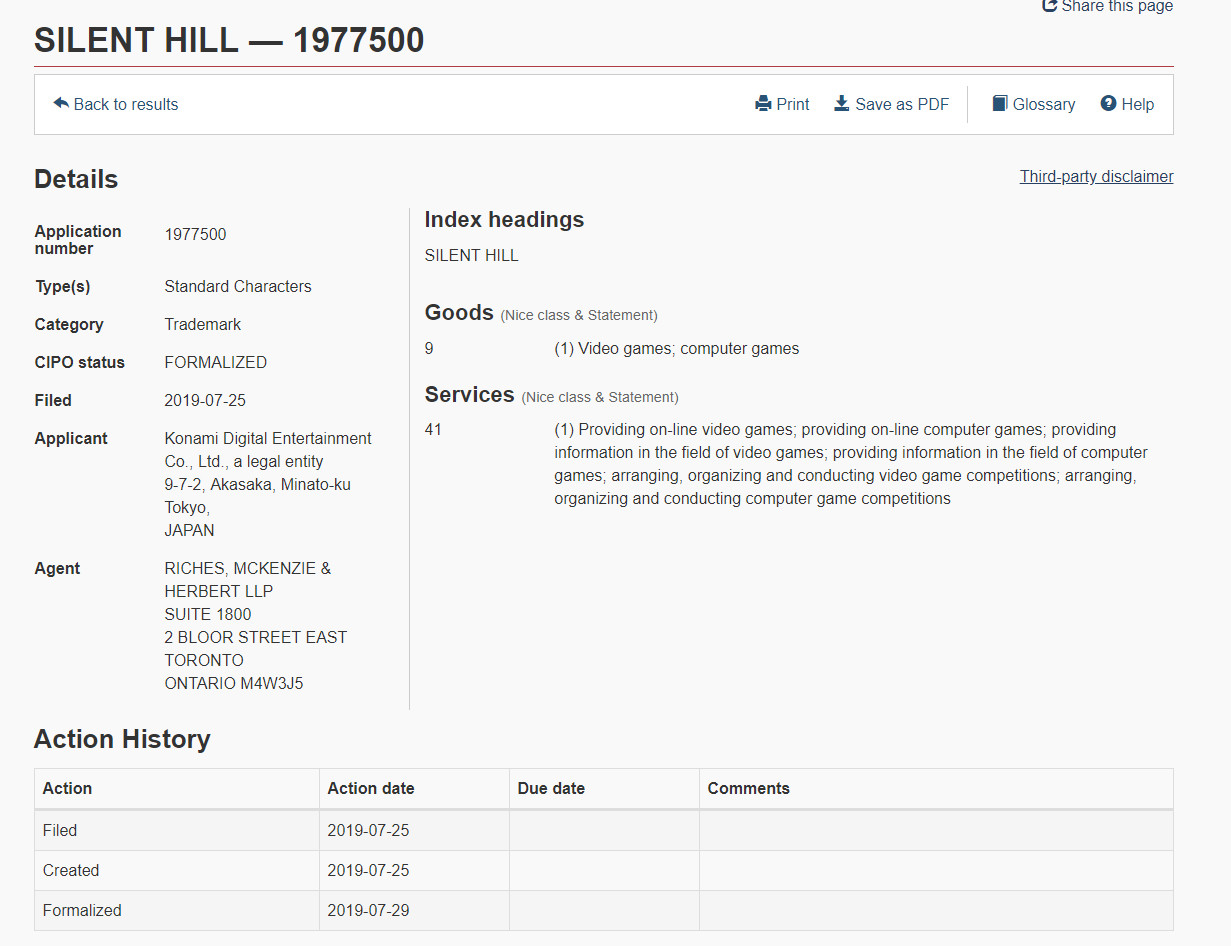Viewport: 1231px width, 946px height.
Task: Click the Action date column header
Action: pyautogui.click(x=370, y=788)
